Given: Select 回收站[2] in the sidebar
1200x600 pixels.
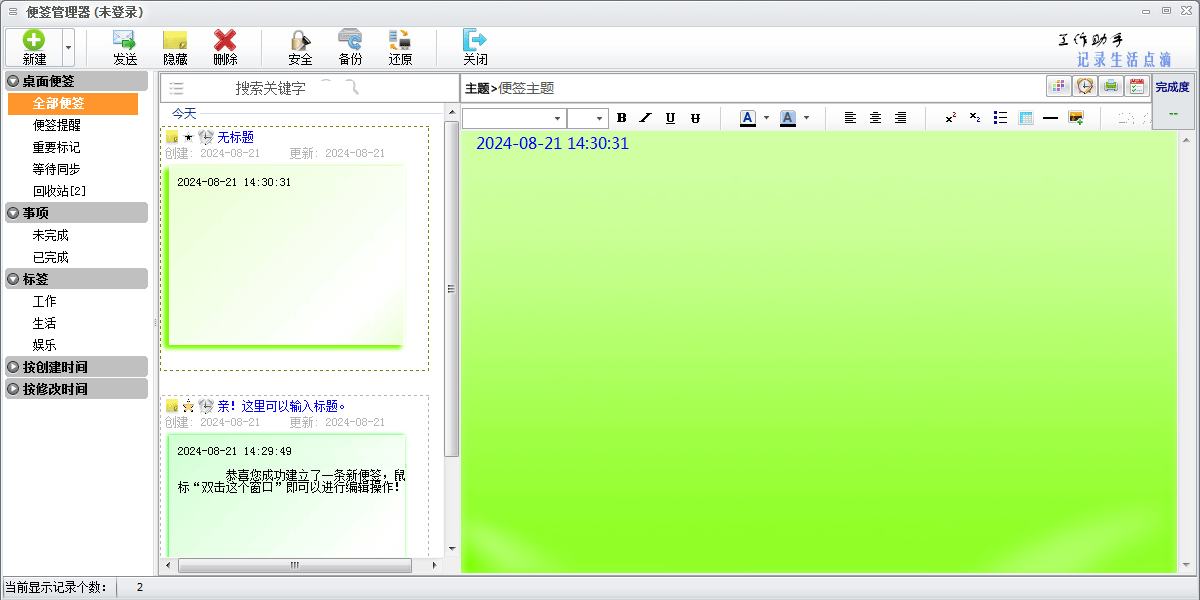Looking at the screenshot, I should [x=59, y=191].
